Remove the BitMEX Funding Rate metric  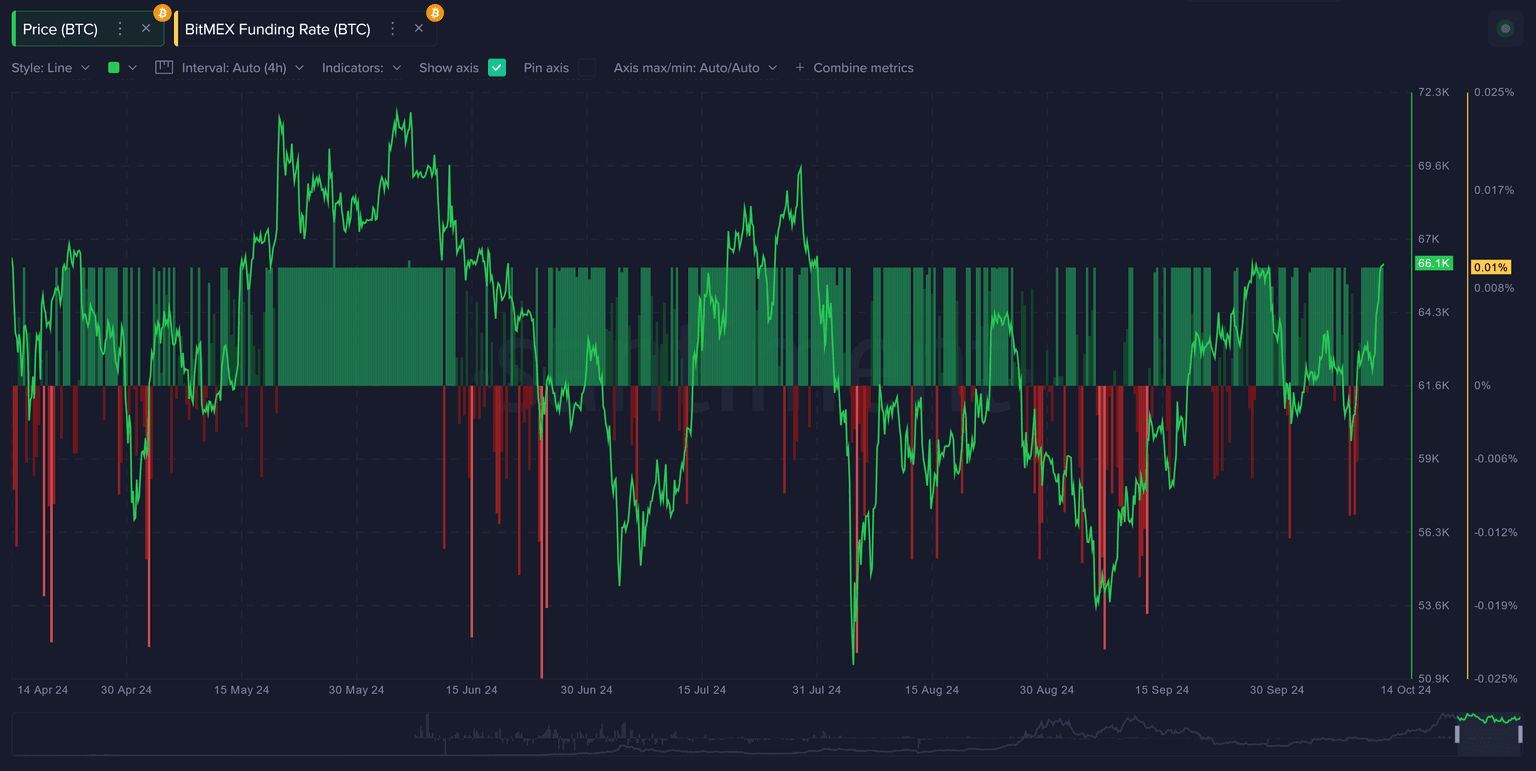coord(419,29)
